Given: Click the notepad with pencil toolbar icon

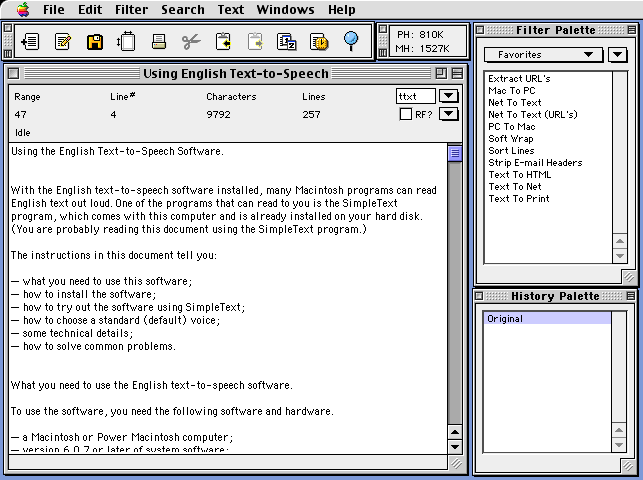Looking at the screenshot, I should tap(63, 42).
